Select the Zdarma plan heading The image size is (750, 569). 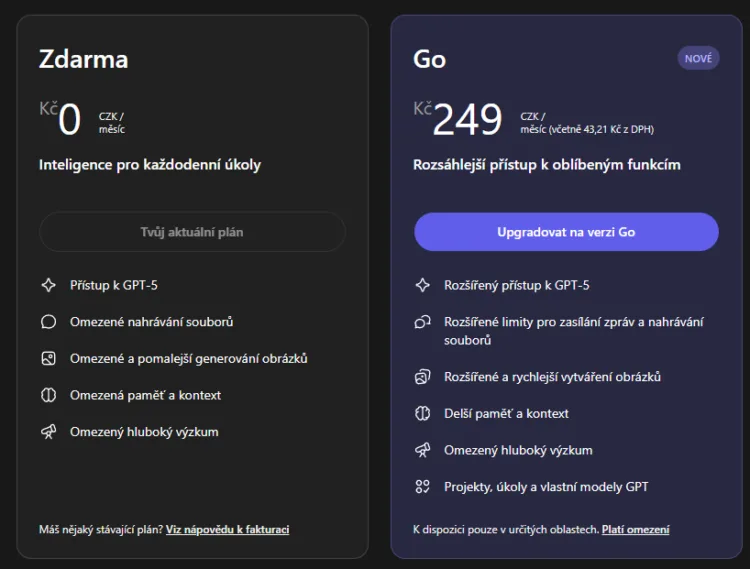tap(84, 59)
